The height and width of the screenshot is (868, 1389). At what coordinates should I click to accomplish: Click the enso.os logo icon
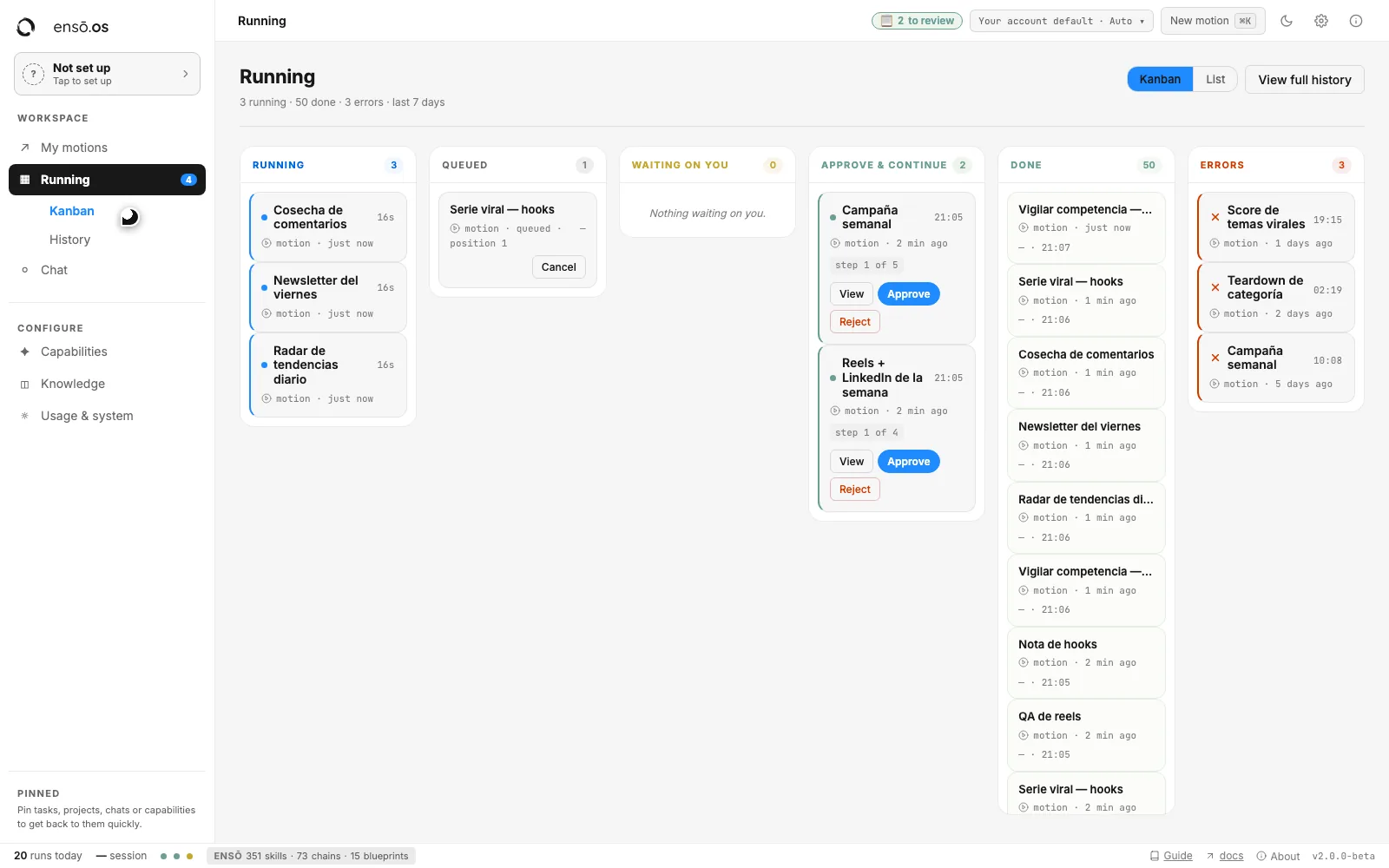click(x=26, y=27)
